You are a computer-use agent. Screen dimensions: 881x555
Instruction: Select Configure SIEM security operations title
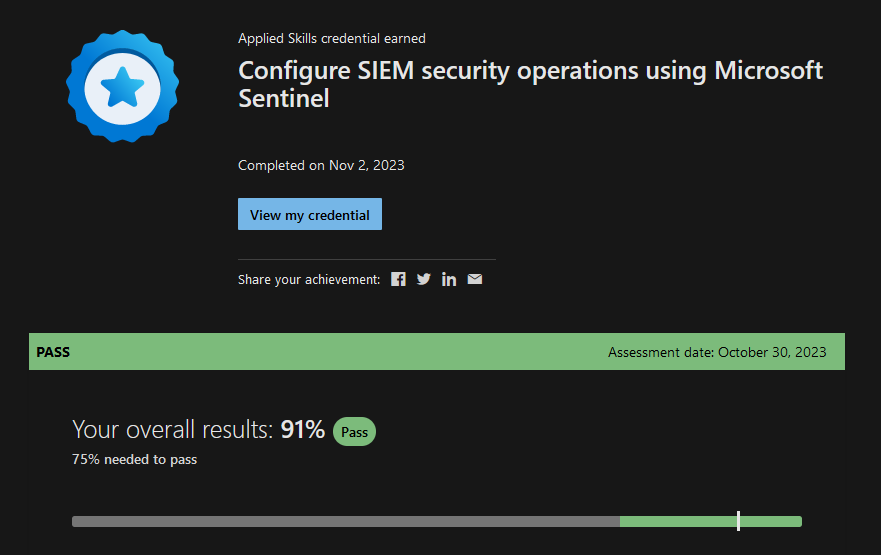[x=530, y=84]
